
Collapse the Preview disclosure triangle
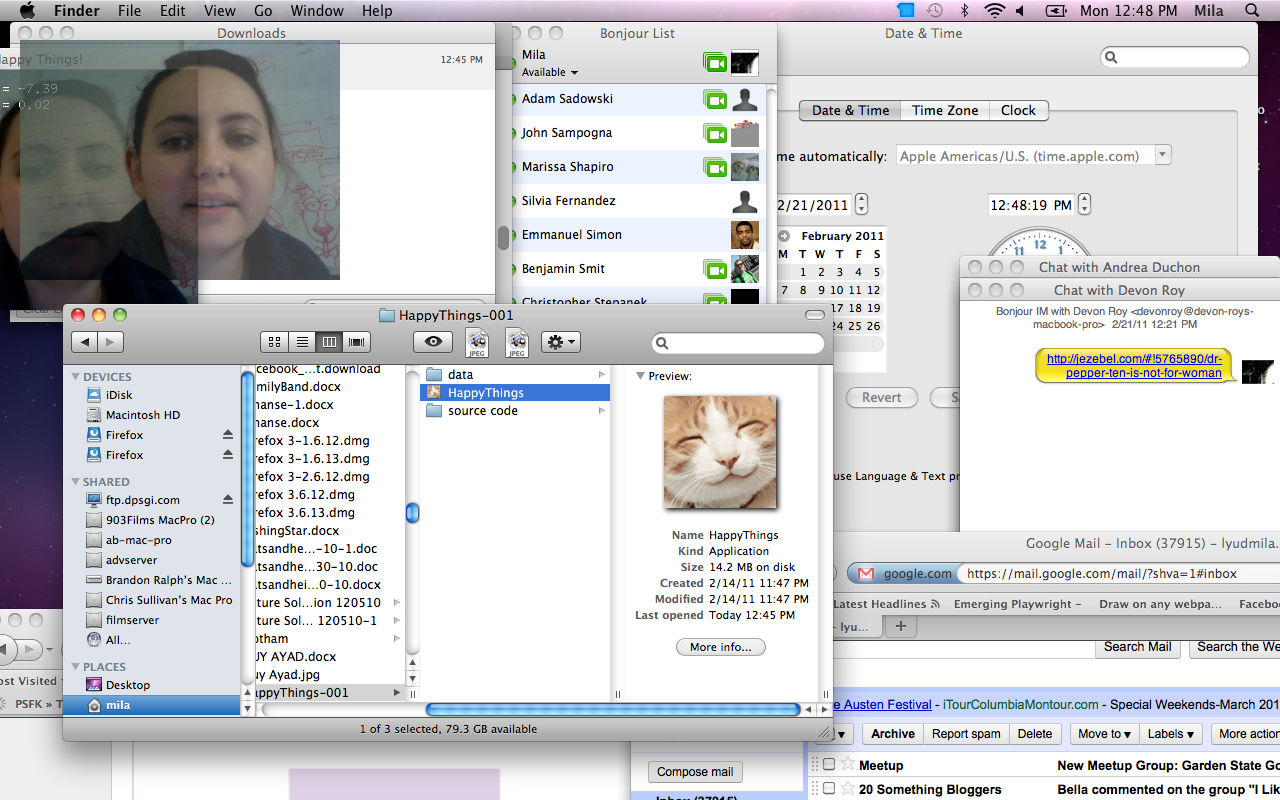(x=640, y=376)
